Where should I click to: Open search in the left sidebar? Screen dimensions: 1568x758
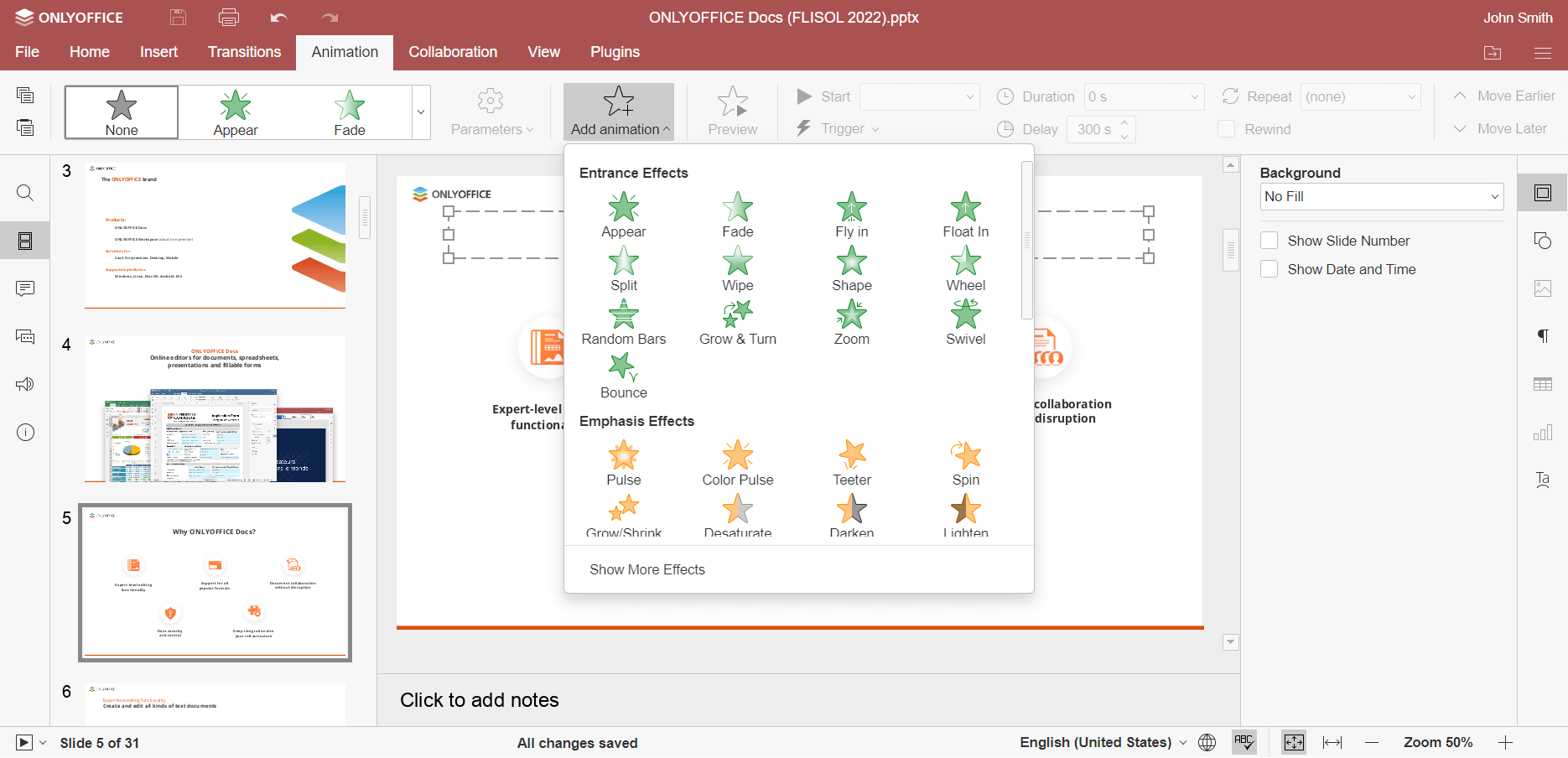(x=25, y=193)
